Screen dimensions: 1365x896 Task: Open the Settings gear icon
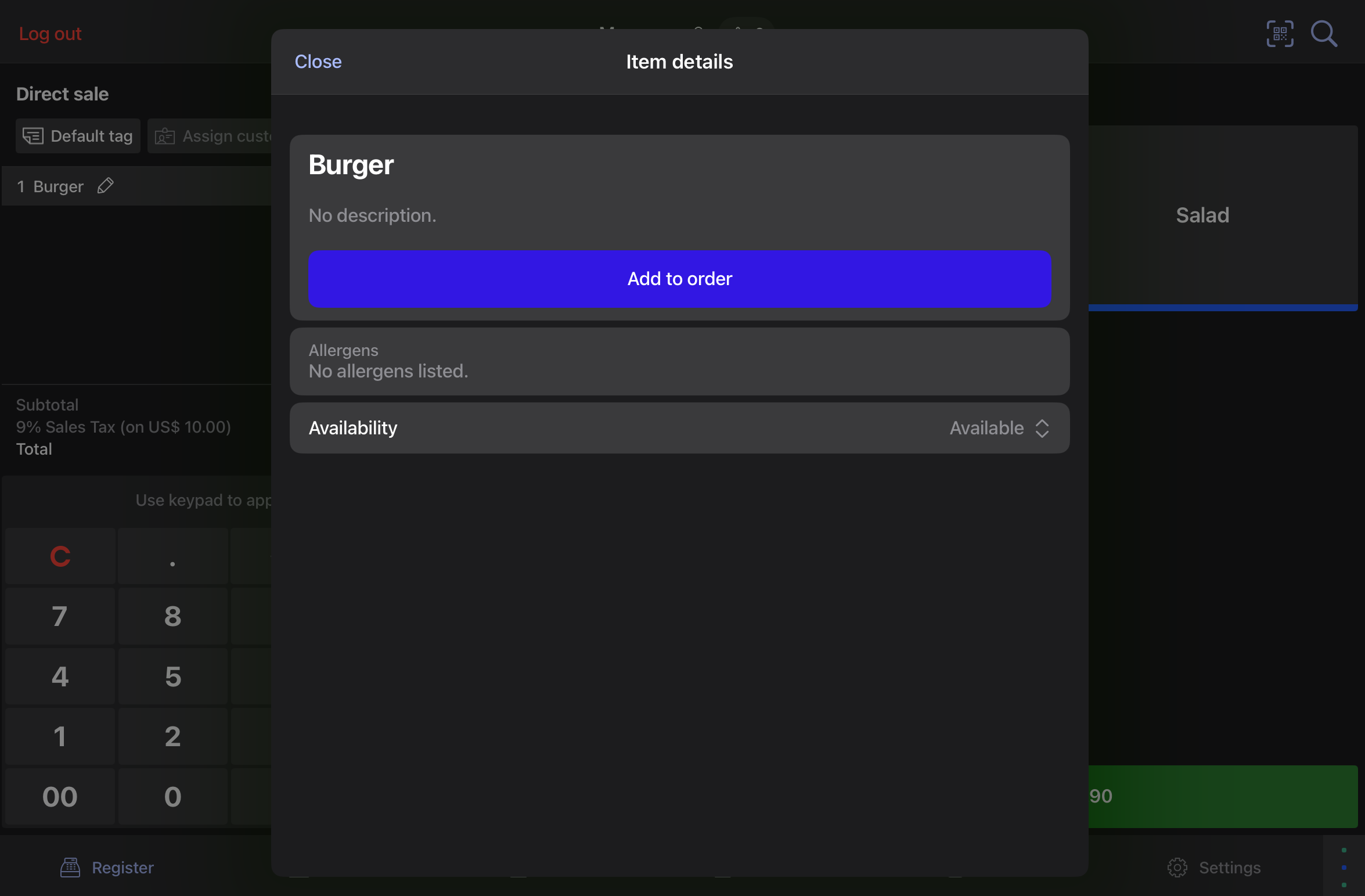tap(1177, 867)
